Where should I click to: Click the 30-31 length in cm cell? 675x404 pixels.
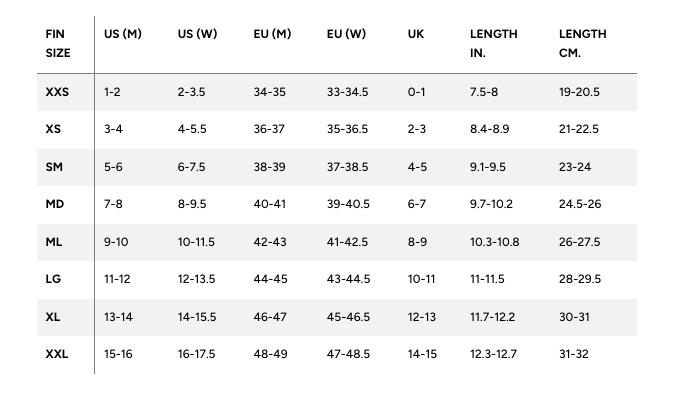pos(574,317)
